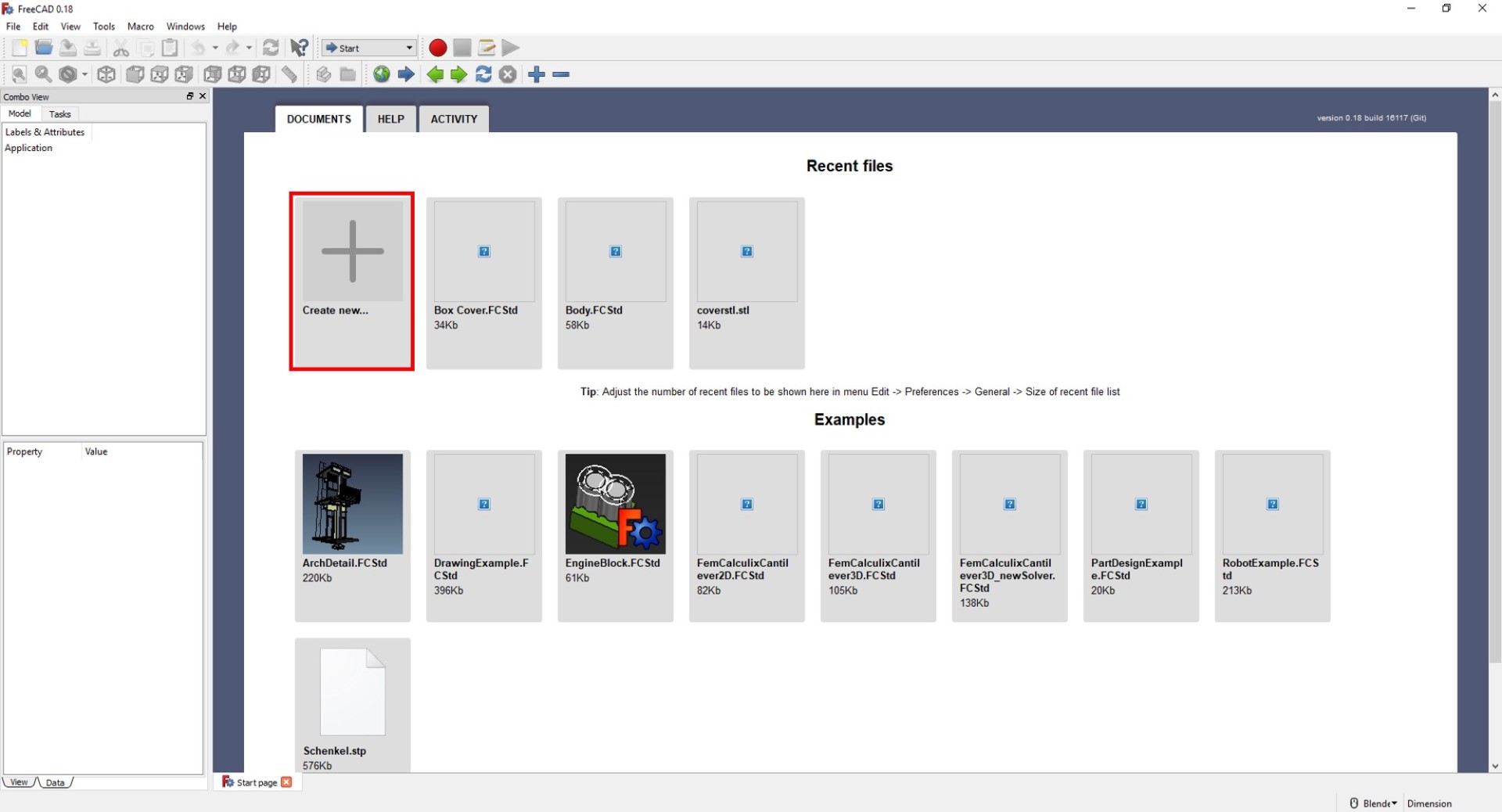The height and width of the screenshot is (812, 1502).
Task: Switch to the ACTIVITY tab
Action: 454,119
